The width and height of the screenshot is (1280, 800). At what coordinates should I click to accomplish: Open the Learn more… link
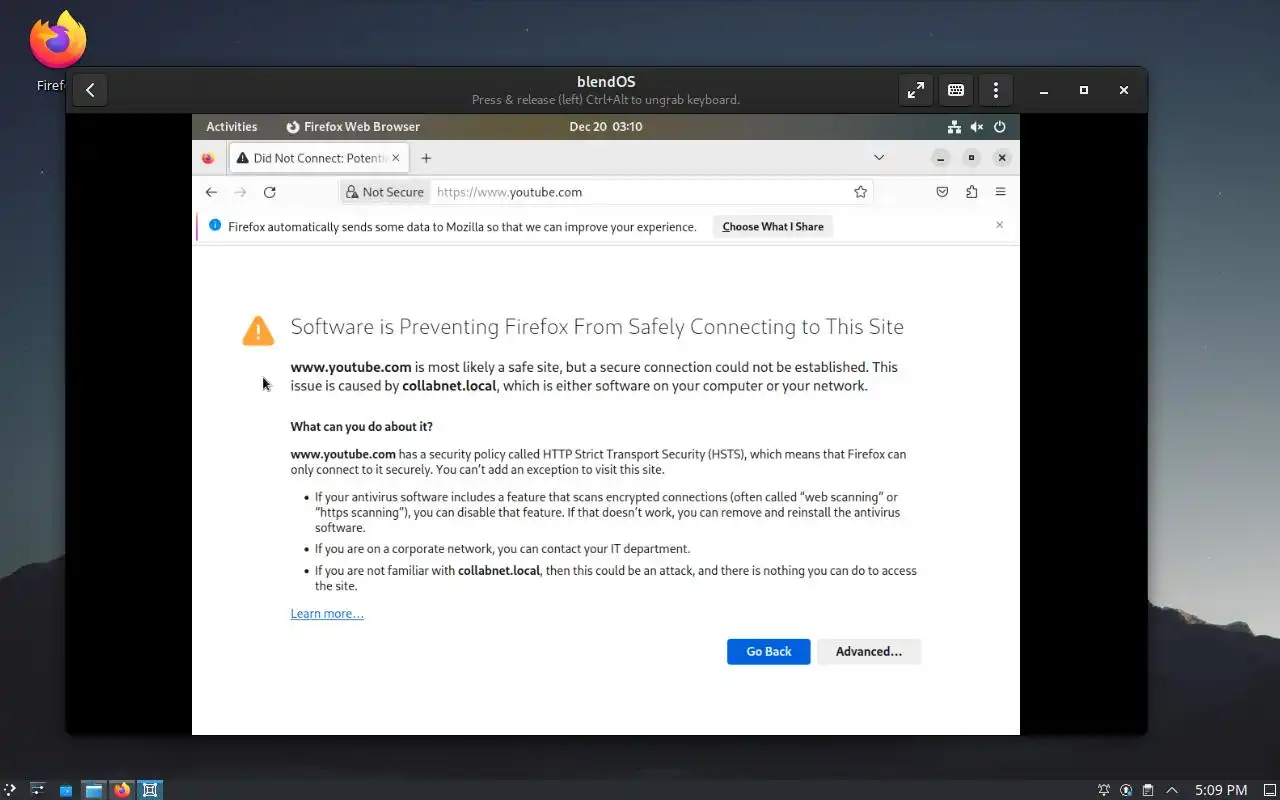click(x=327, y=614)
